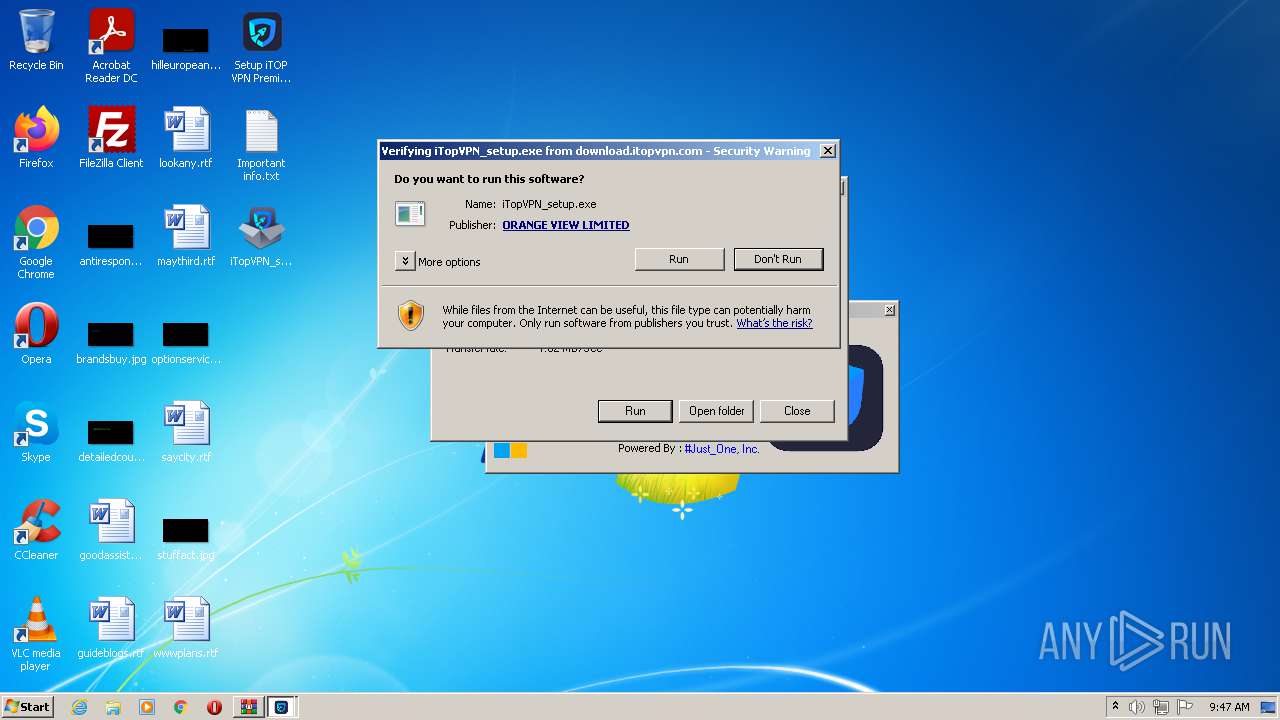Click Run in the Security Warning dialog
Screen dimensions: 1280x720
(679, 259)
